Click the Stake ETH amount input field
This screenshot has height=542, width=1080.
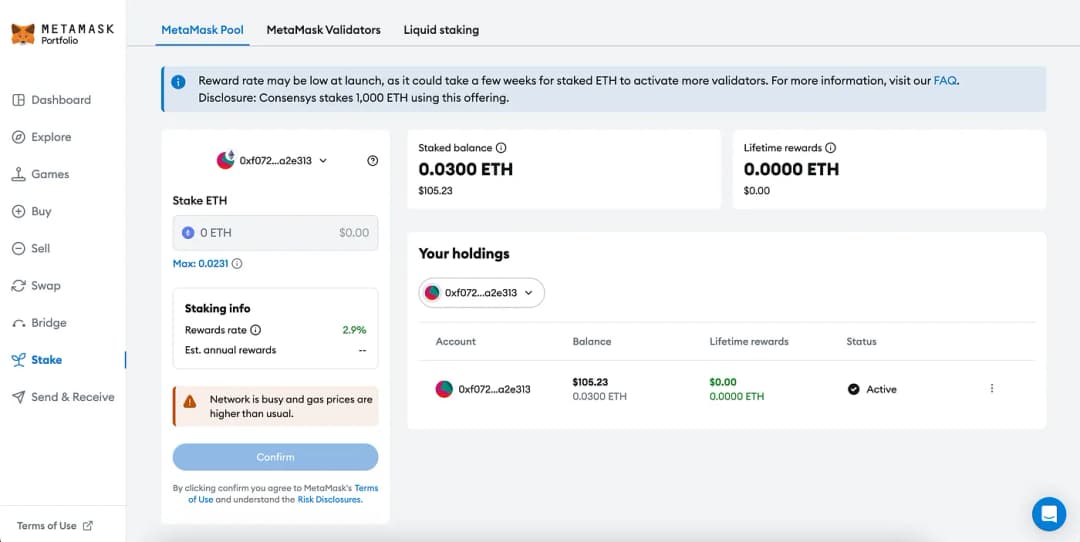pyautogui.click(x=265, y=233)
